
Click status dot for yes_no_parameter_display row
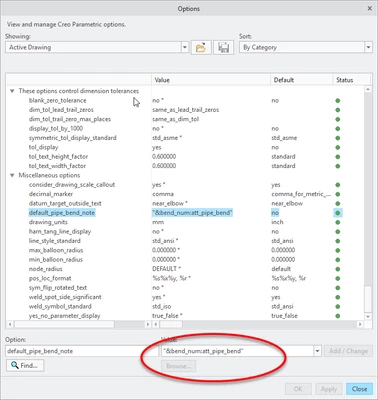338,315
